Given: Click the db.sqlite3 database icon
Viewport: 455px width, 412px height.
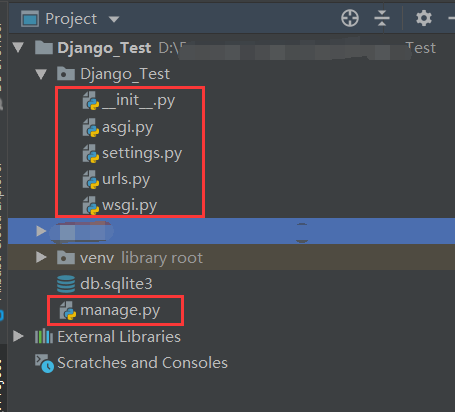Looking at the screenshot, I should point(66,284).
